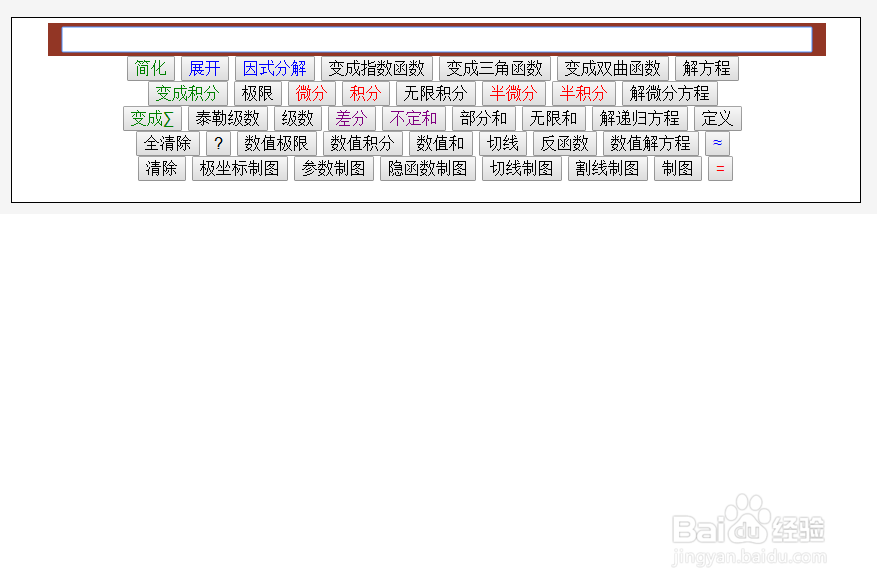Click the 部分和 button
877x588 pixels.
pos(484,119)
